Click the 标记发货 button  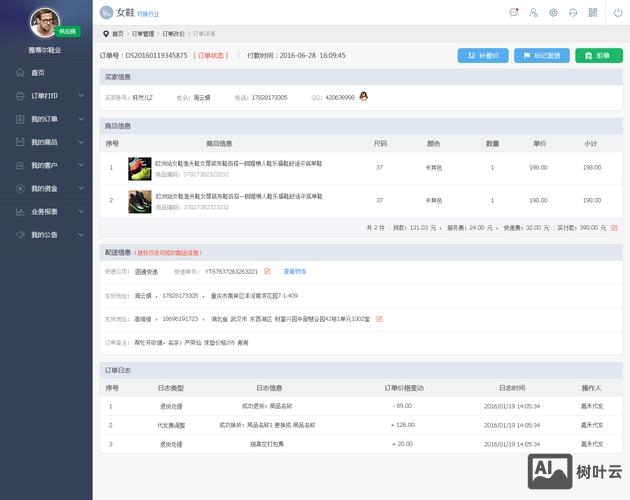(541, 56)
